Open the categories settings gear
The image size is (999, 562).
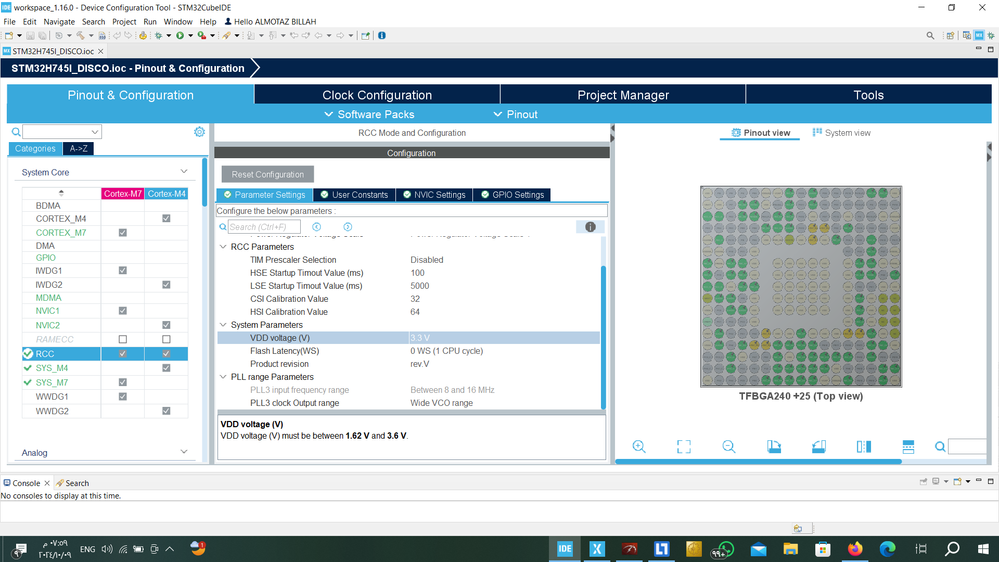click(199, 131)
